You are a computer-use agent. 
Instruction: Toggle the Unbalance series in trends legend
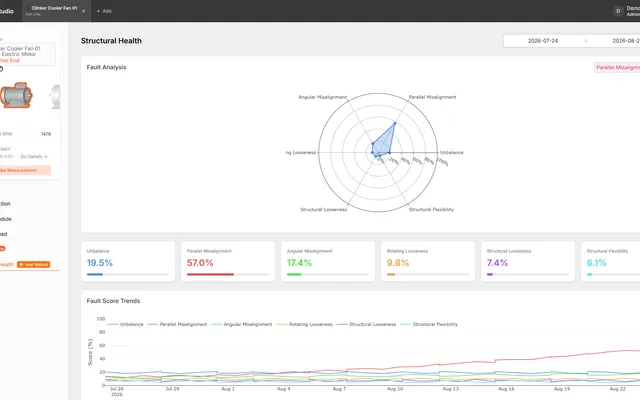[125, 324]
